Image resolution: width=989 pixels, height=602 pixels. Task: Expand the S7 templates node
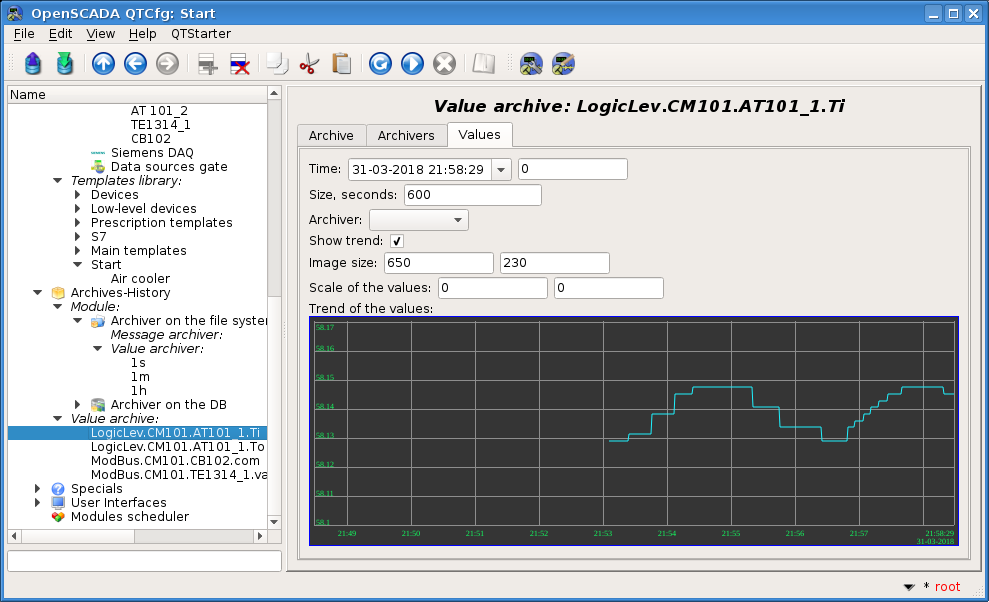pyautogui.click(x=78, y=237)
